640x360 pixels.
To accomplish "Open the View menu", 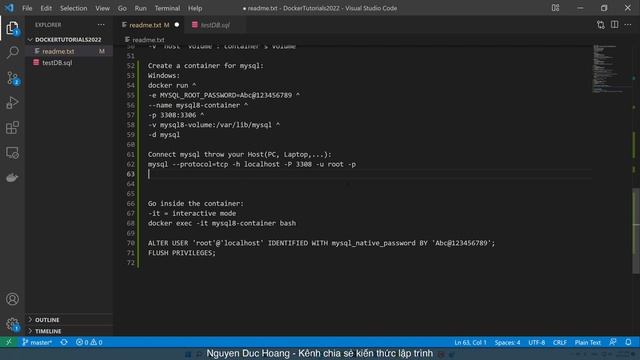I will [102, 8].
